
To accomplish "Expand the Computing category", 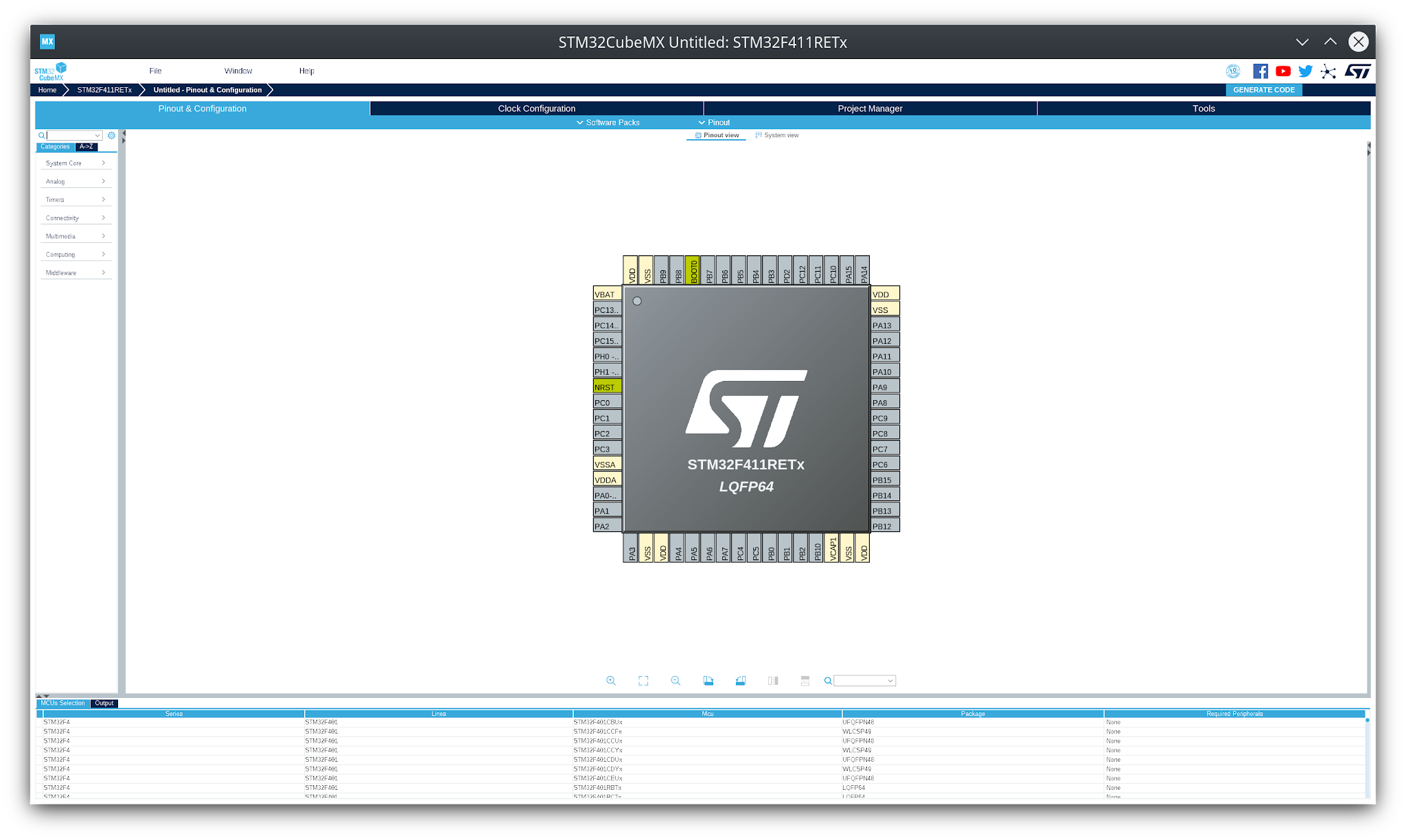I will (x=76, y=255).
